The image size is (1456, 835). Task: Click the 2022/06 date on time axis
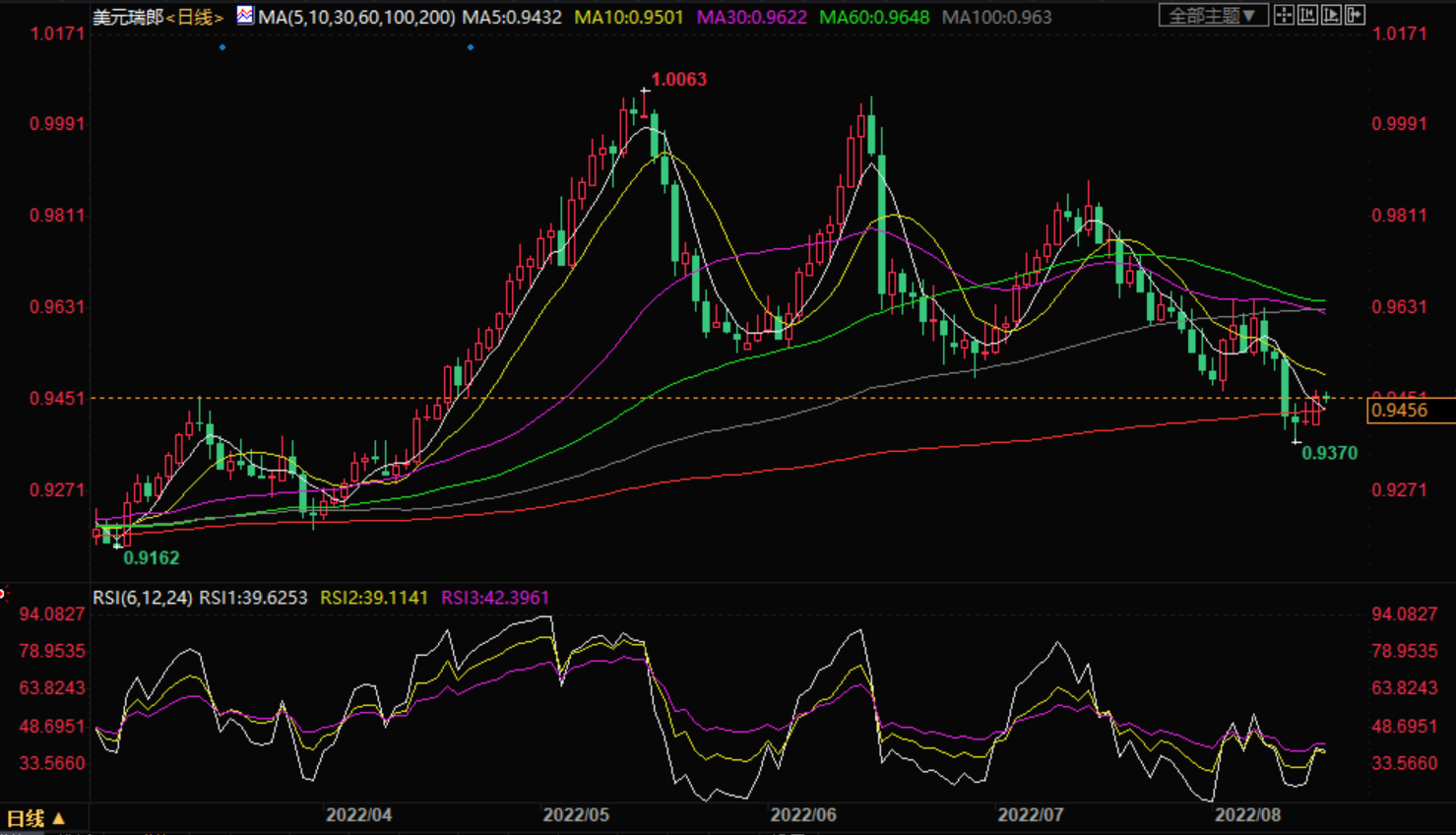pyautogui.click(x=803, y=815)
